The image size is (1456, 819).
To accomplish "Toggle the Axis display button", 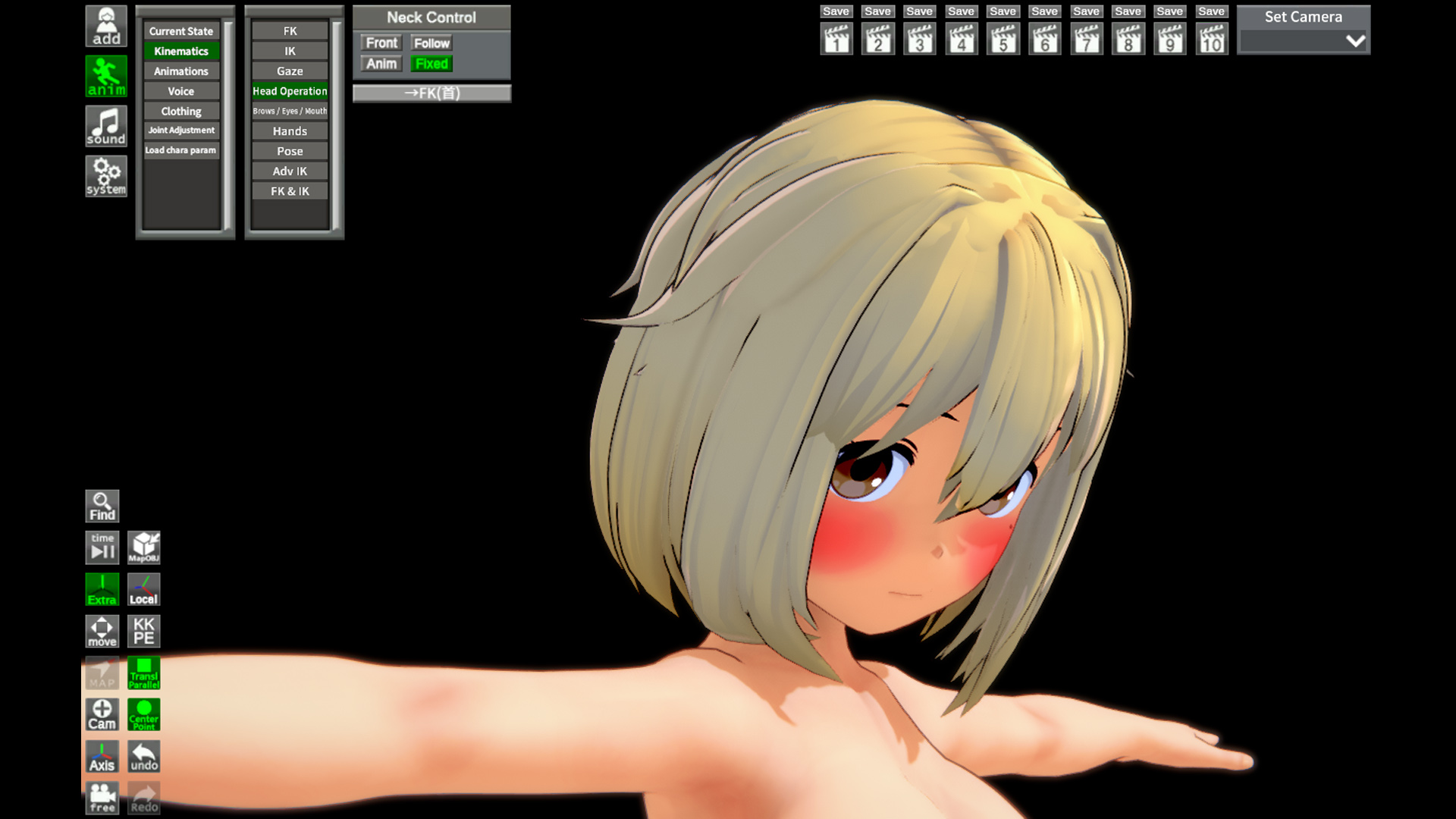I will click(x=102, y=756).
